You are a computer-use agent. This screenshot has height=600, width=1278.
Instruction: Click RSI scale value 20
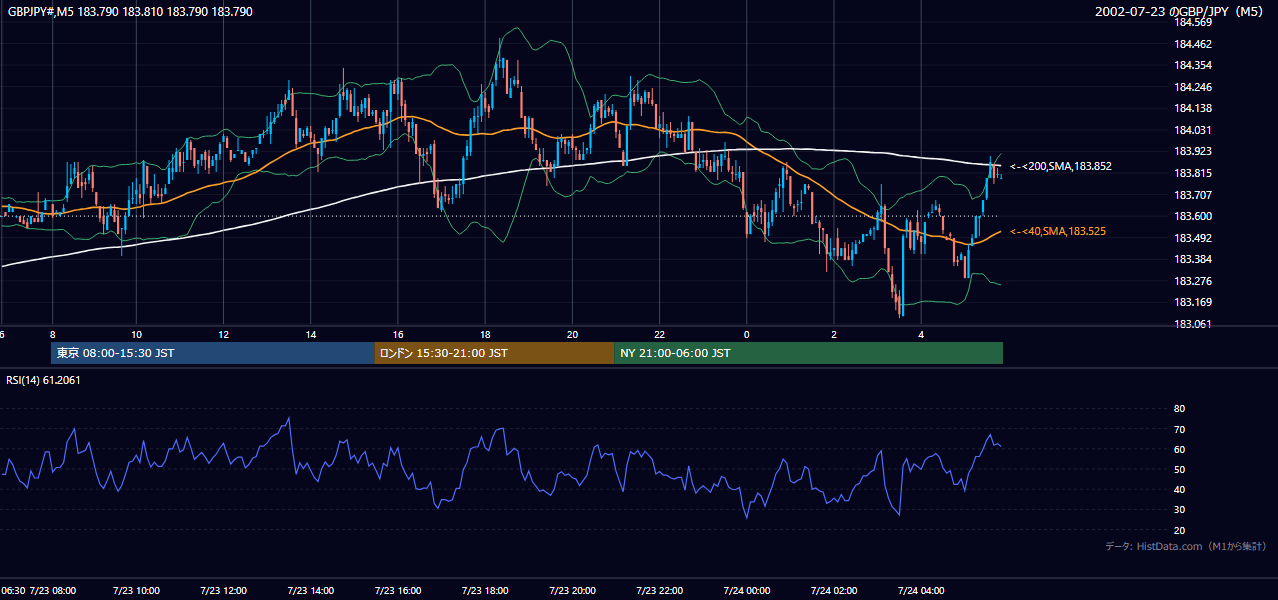point(1179,530)
